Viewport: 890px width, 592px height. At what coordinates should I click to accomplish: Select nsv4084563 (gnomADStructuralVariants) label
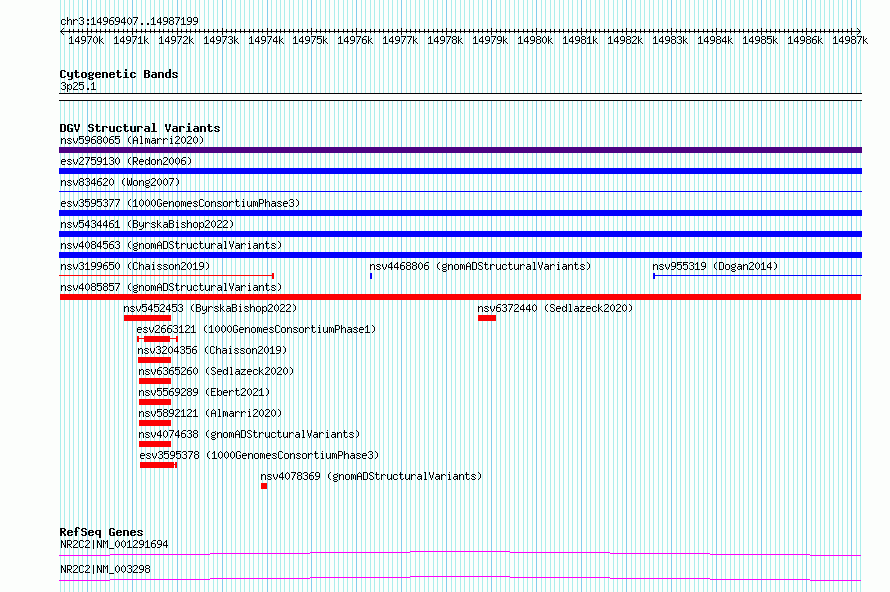click(x=171, y=245)
